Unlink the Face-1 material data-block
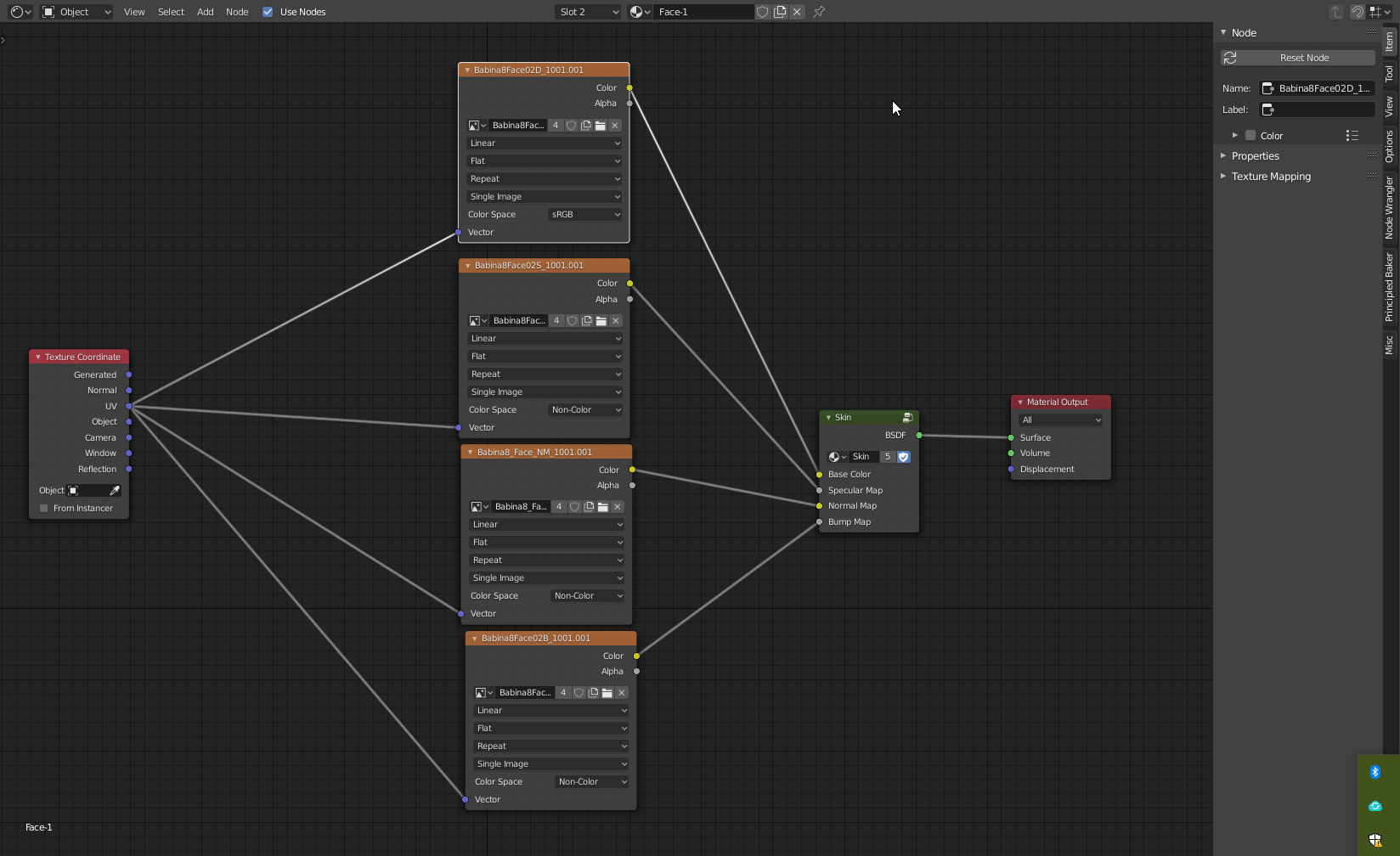Image resolution: width=1400 pixels, height=856 pixels. pyautogui.click(x=797, y=12)
